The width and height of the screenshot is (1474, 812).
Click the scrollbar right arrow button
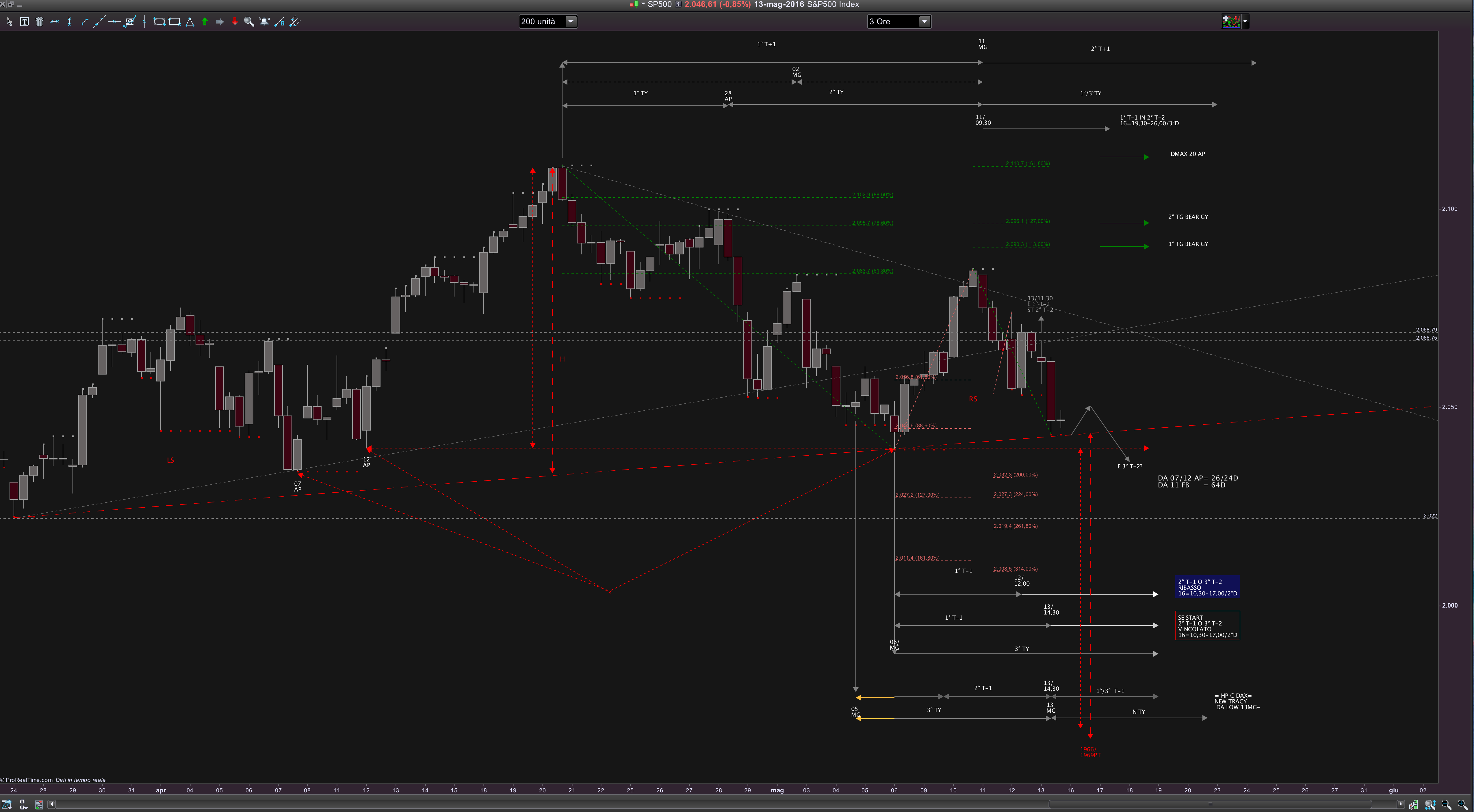pos(1401,804)
